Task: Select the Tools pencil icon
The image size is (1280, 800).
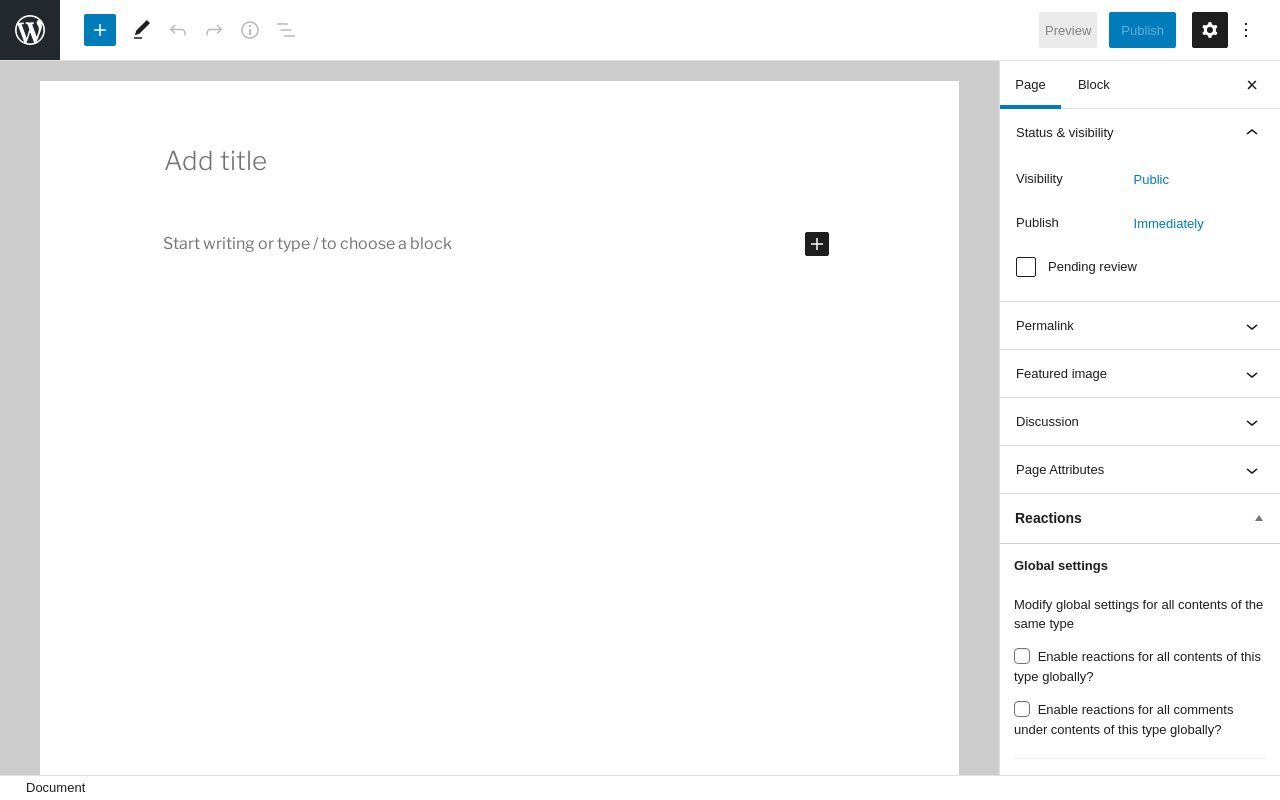Action: coord(142,30)
